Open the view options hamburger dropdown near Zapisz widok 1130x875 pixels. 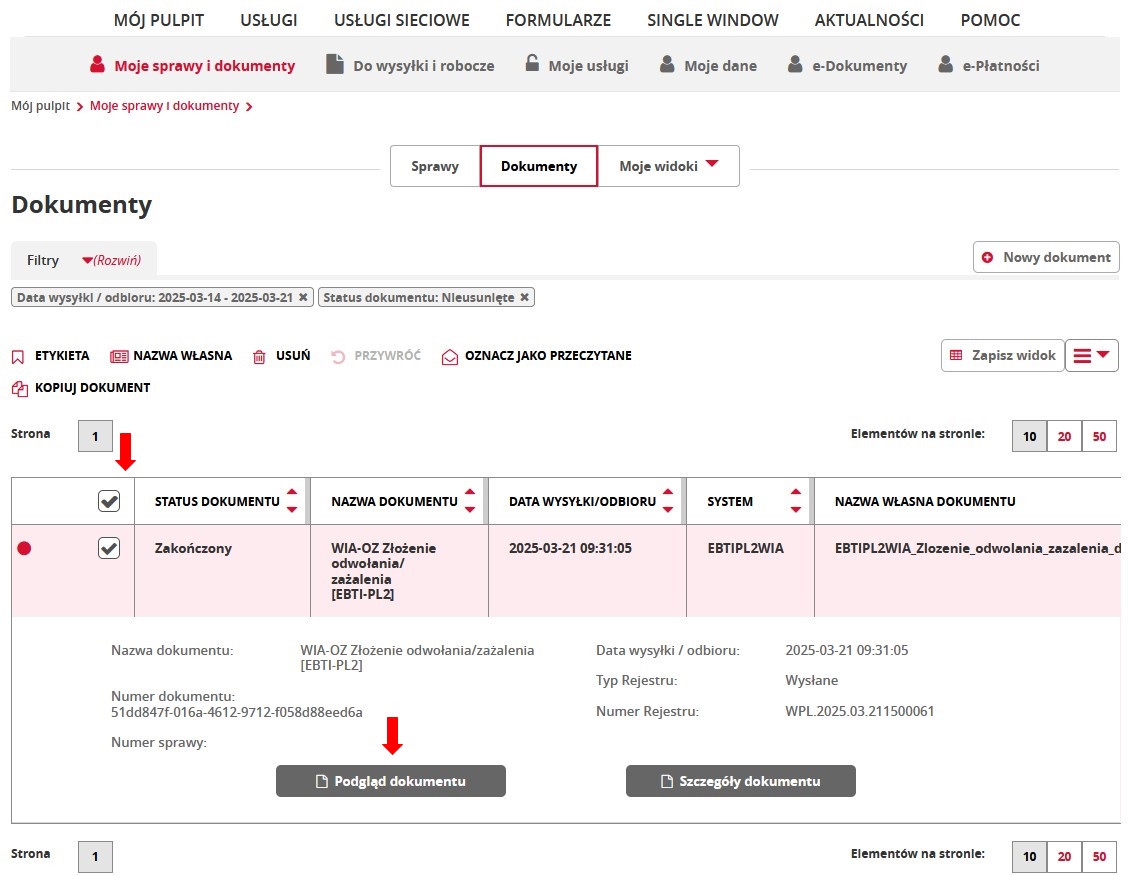tap(1091, 355)
